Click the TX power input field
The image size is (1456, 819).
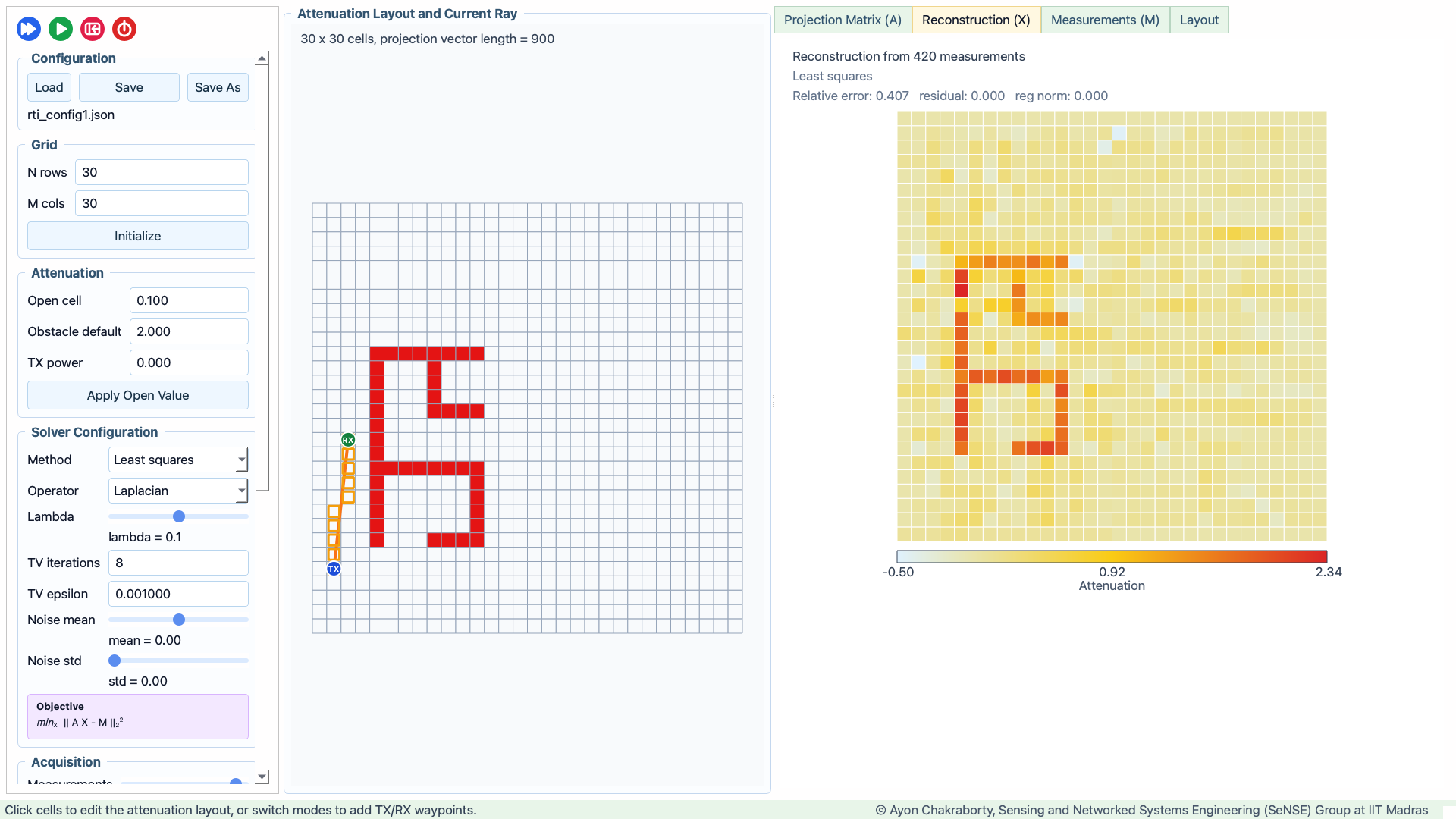pos(189,362)
